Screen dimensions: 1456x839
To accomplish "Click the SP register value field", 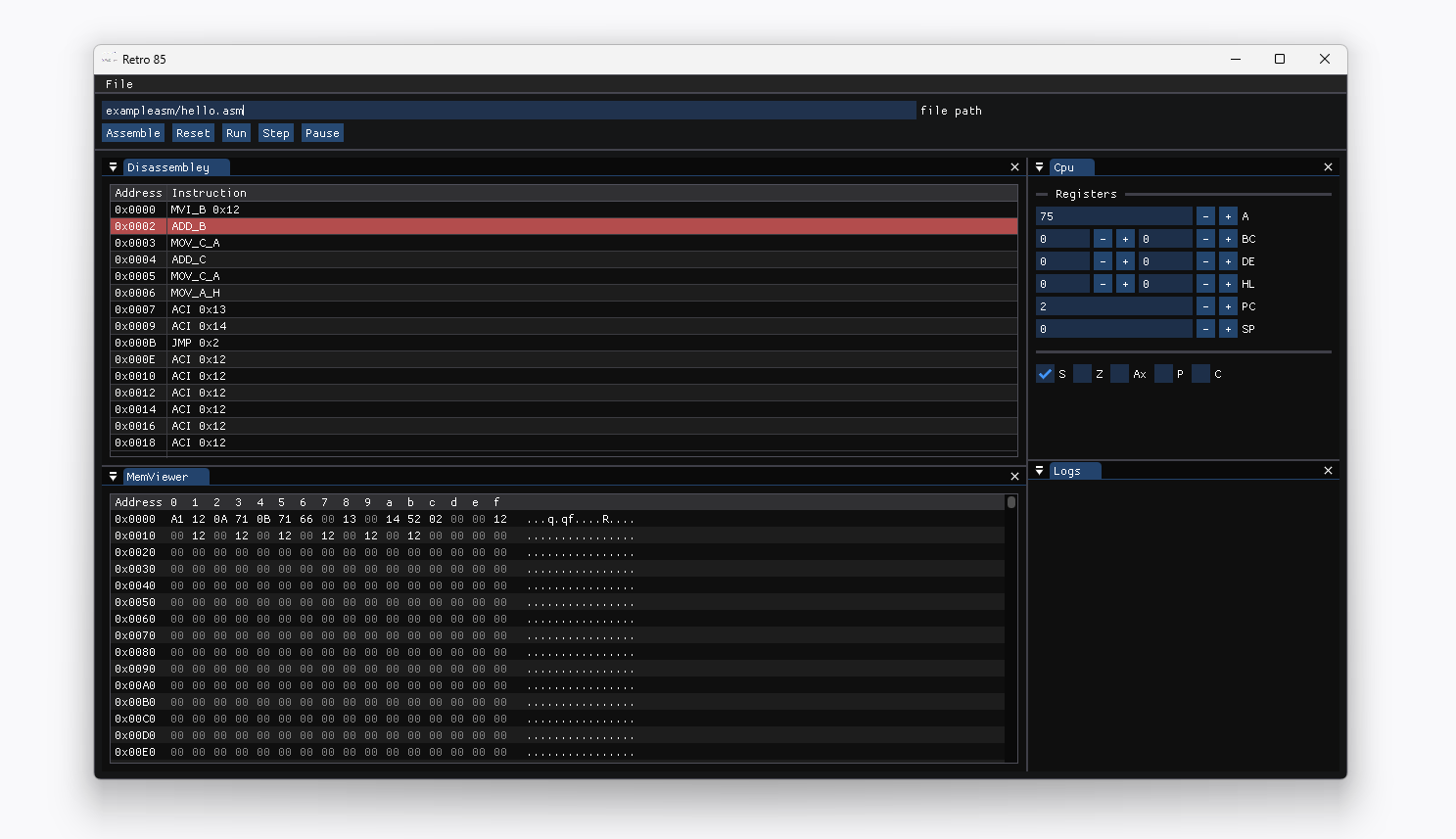I will [x=1114, y=329].
